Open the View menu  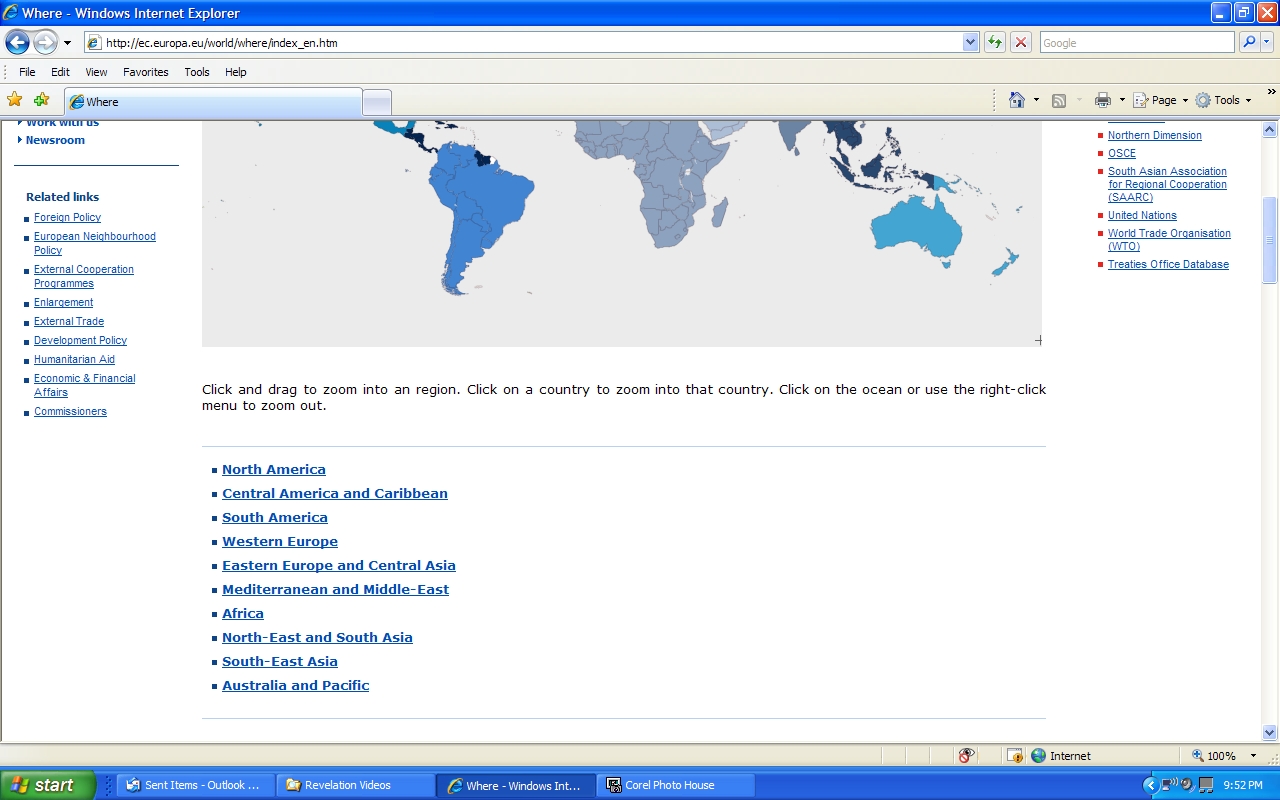point(96,72)
